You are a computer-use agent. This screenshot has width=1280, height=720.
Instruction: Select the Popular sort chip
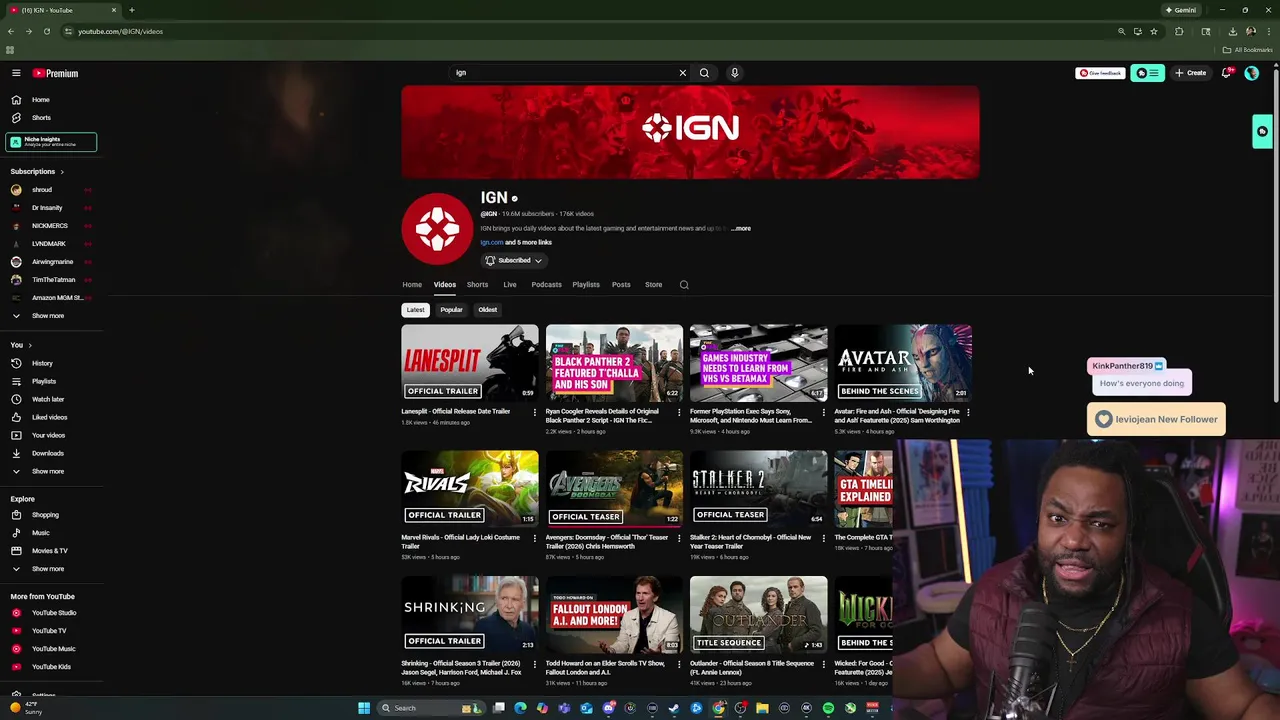point(451,310)
